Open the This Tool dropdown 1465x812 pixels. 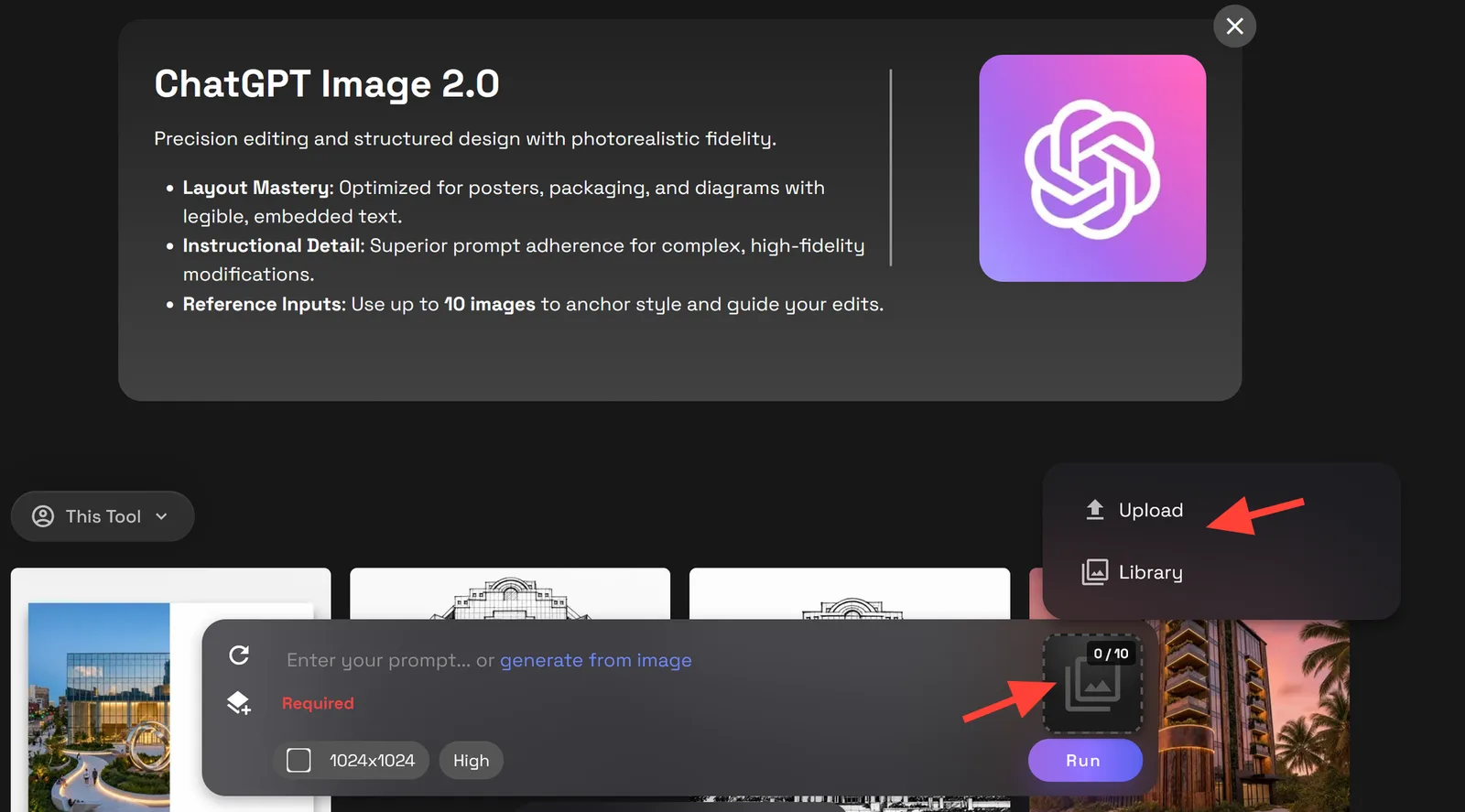[103, 516]
